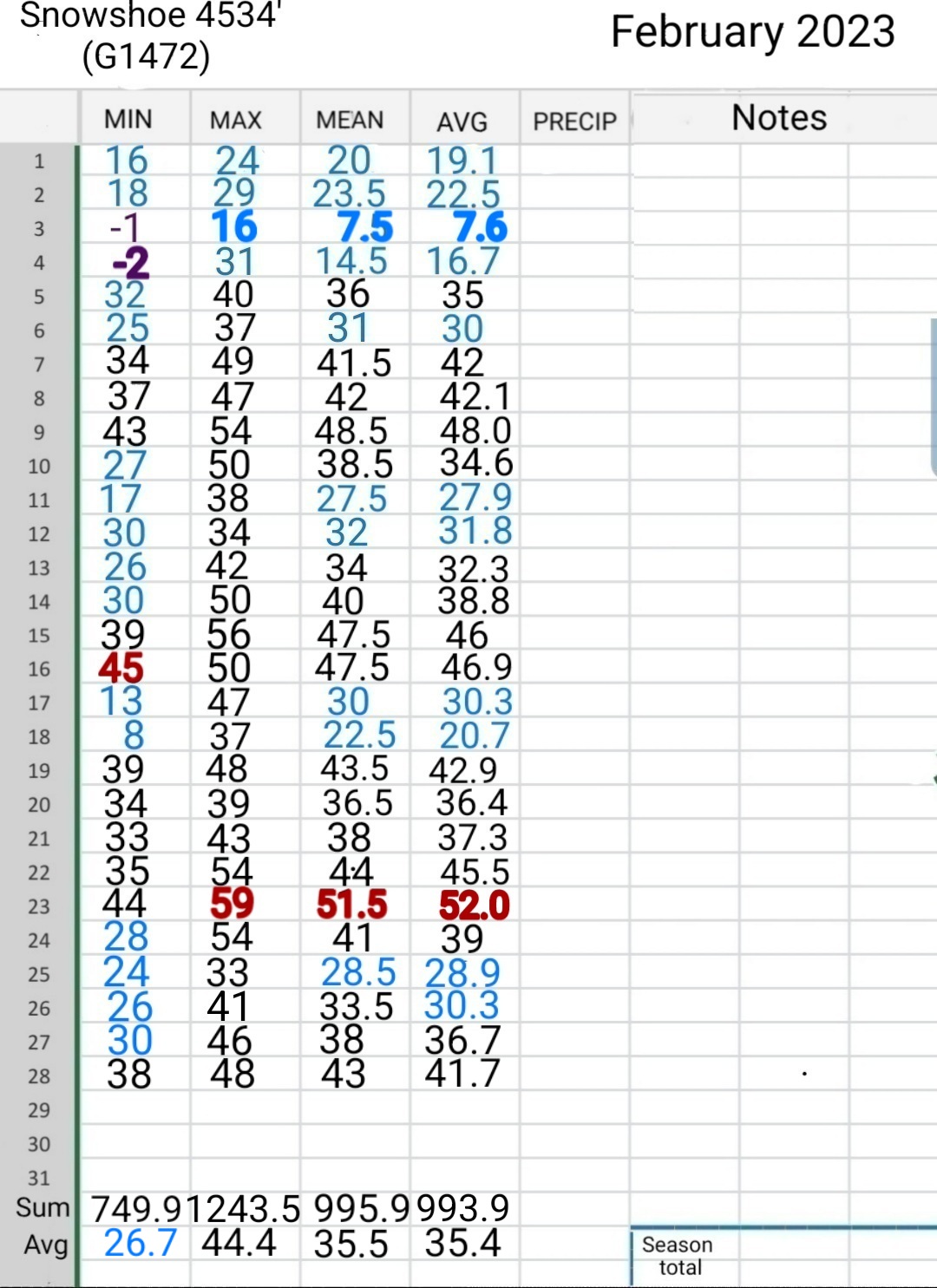The image size is (937, 1288).
Task: Select row 29 header number
Action: 39,1109
